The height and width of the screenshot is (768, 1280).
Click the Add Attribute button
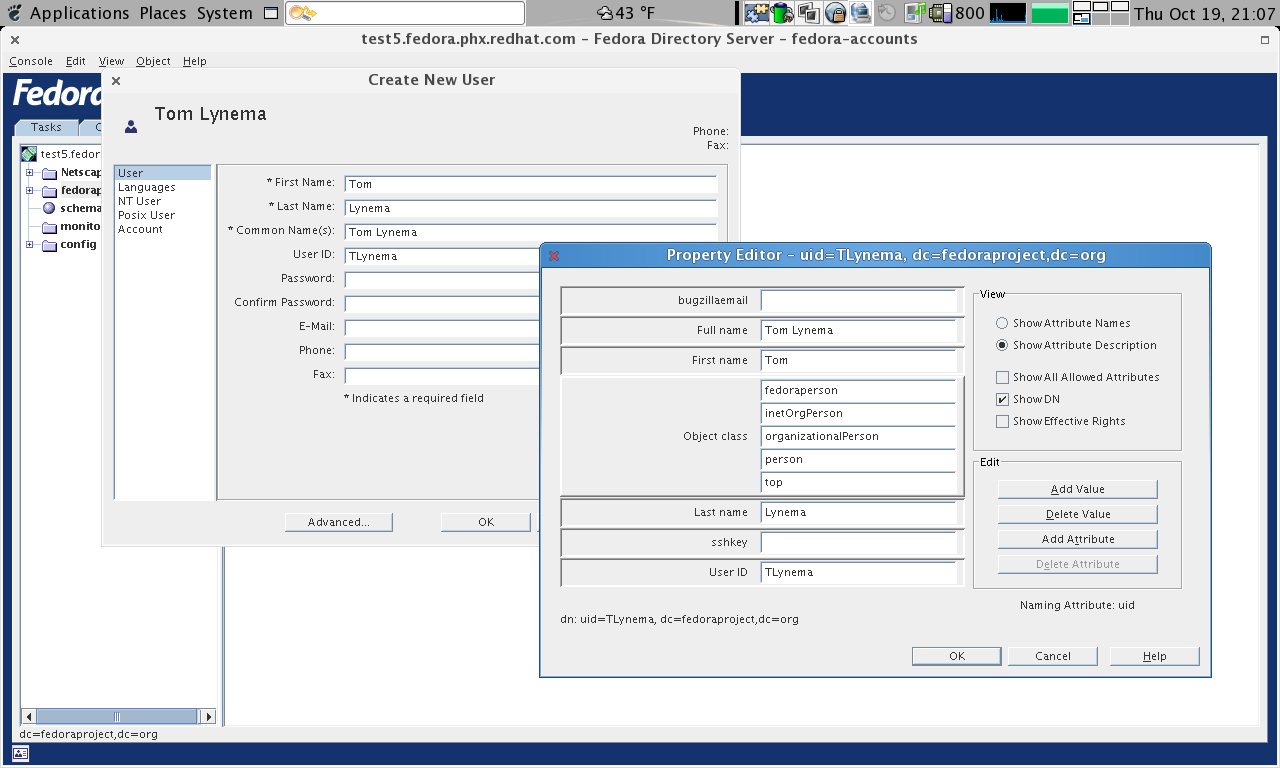tap(1077, 539)
